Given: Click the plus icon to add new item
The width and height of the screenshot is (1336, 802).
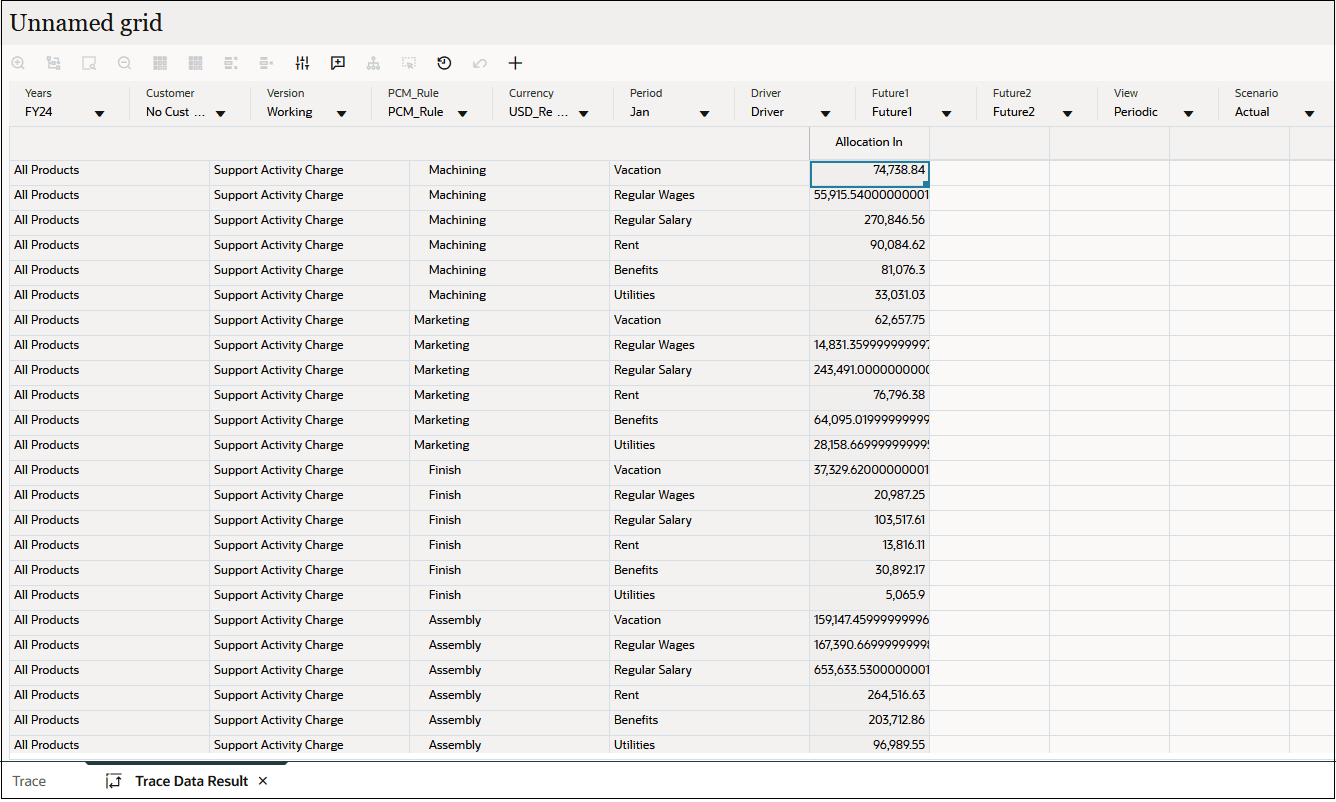Looking at the screenshot, I should 515,63.
